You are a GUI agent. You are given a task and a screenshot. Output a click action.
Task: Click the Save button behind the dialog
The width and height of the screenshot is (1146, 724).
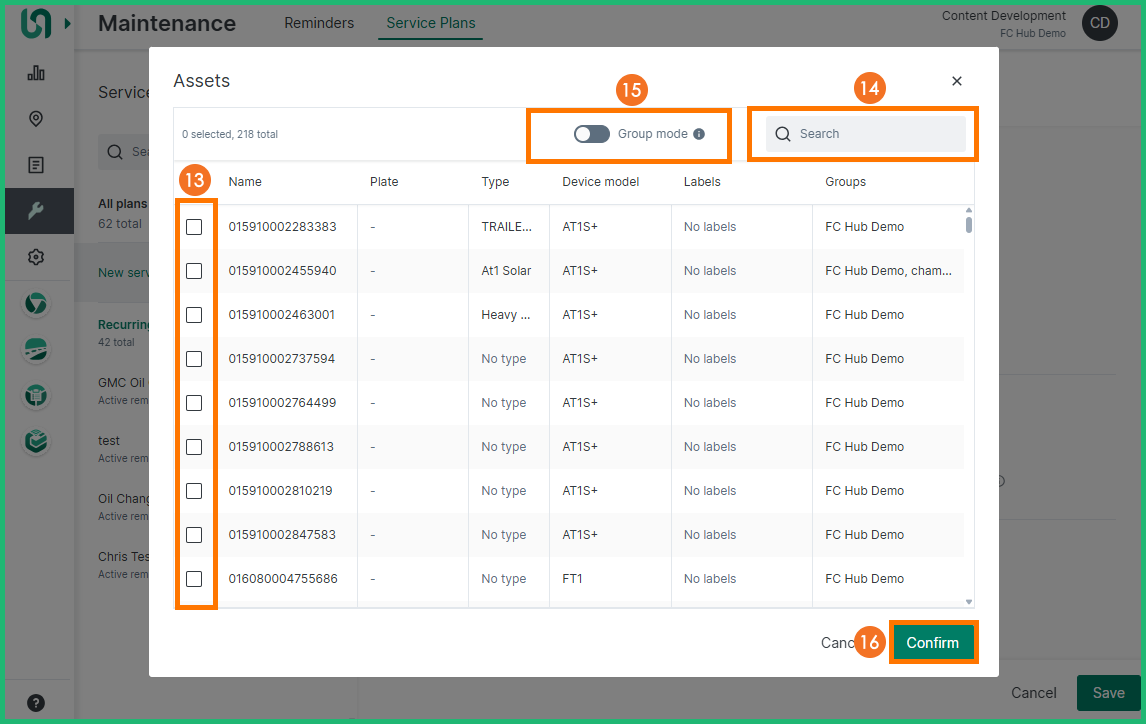(1108, 693)
